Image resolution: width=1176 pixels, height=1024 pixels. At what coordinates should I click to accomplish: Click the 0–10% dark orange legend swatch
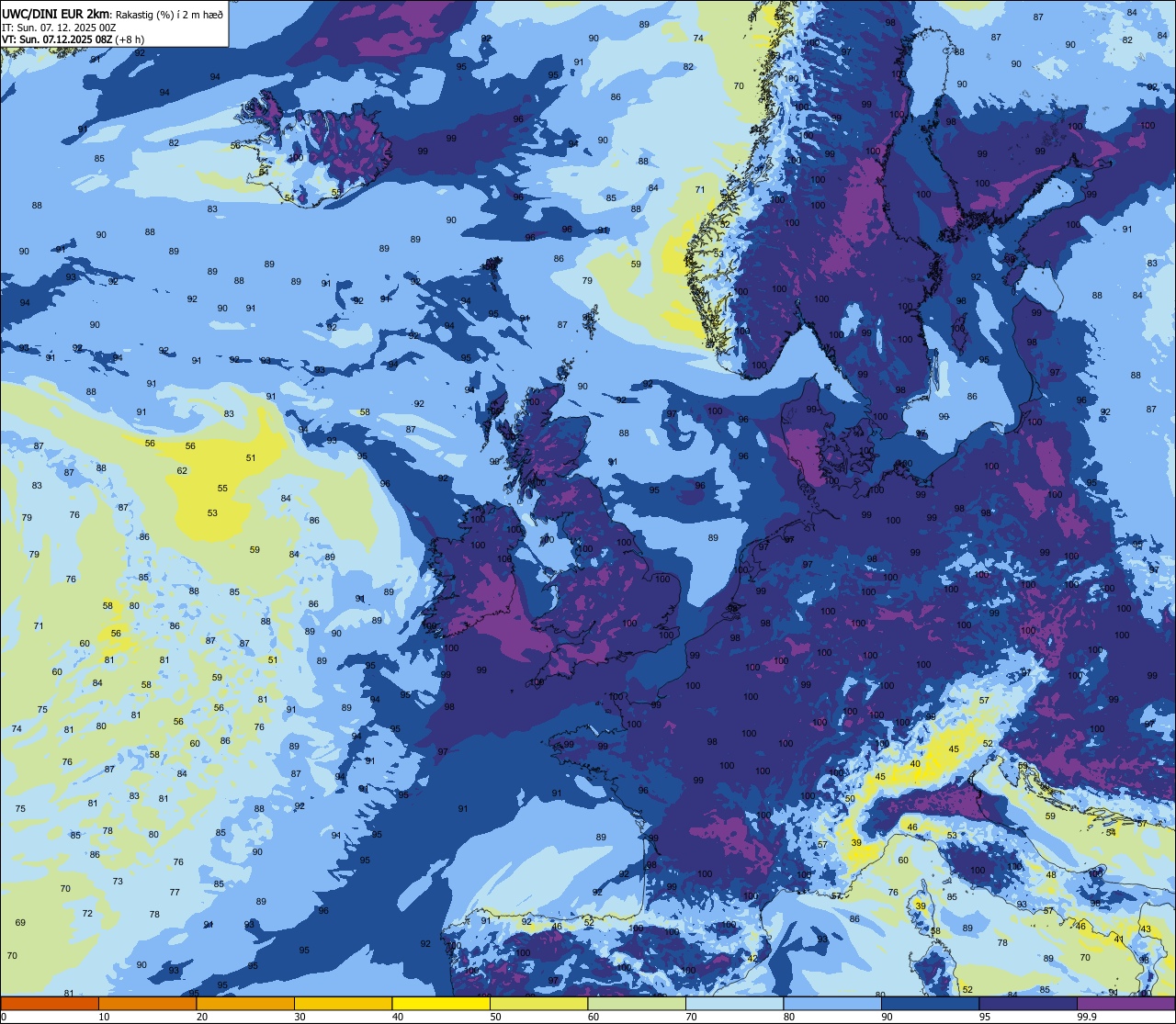50,1003
